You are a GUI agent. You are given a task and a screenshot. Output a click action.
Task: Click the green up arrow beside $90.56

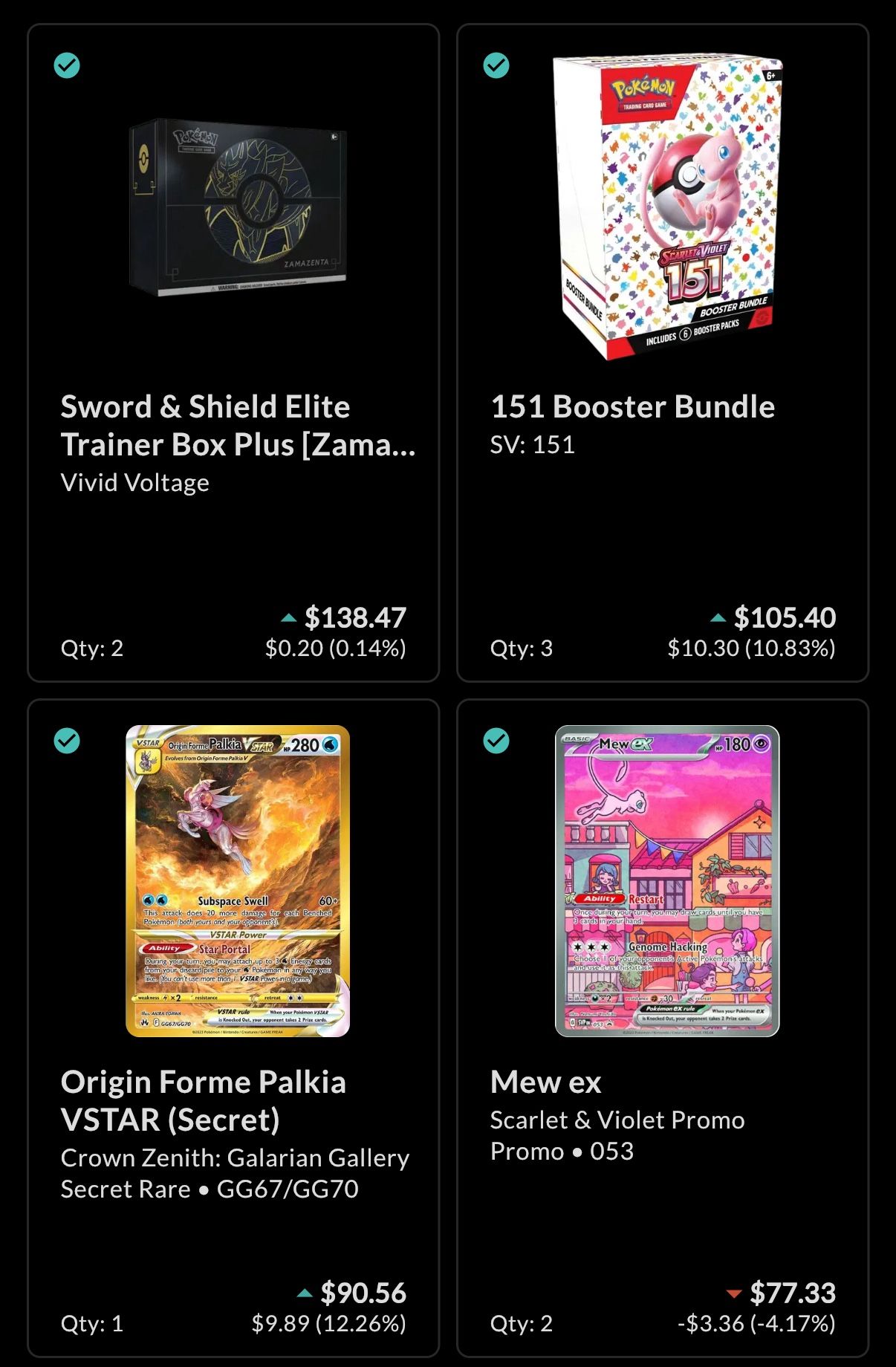[x=304, y=1293]
